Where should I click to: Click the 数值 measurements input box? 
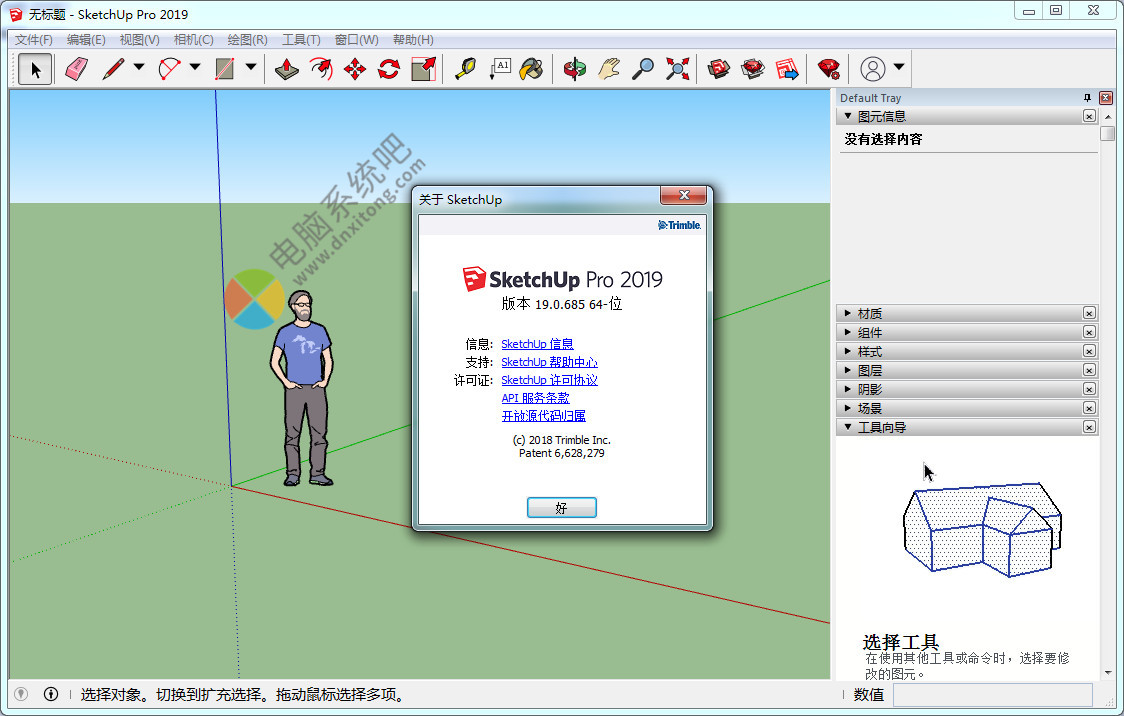[1018, 694]
